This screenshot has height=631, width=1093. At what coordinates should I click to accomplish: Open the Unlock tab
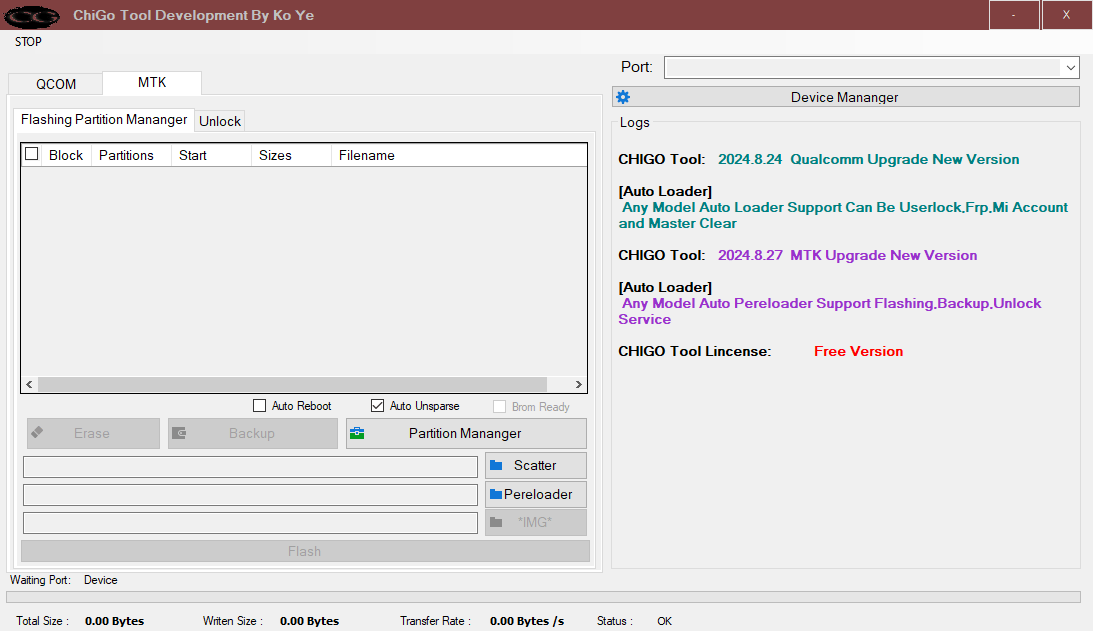219,120
